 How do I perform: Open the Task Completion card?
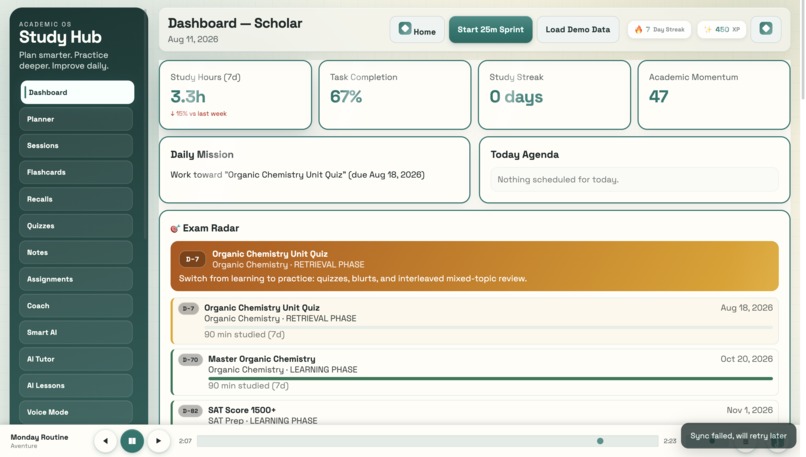pyautogui.click(x=395, y=95)
